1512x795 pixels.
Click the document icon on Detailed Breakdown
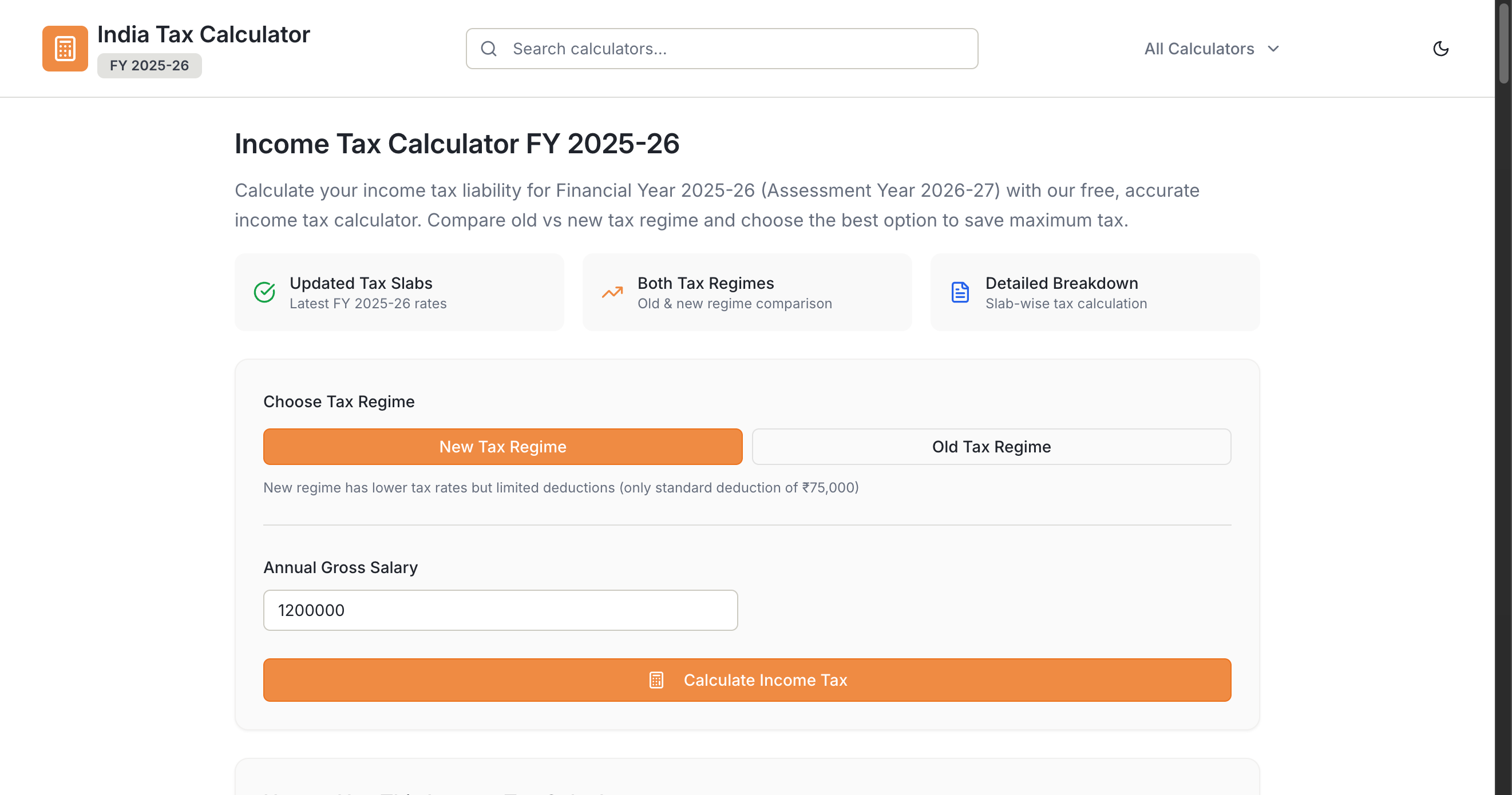[959, 292]
